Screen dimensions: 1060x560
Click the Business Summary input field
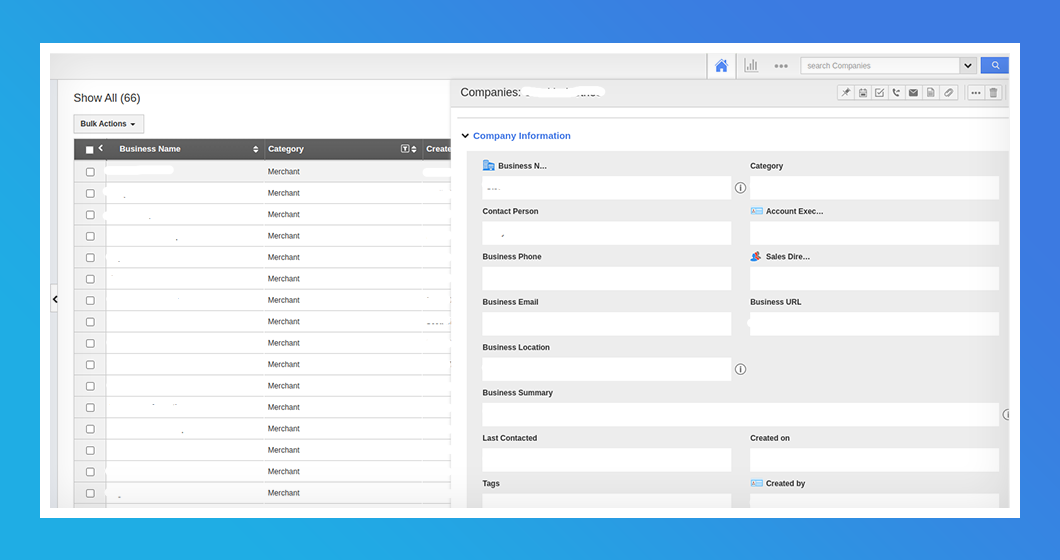[740, 415]
